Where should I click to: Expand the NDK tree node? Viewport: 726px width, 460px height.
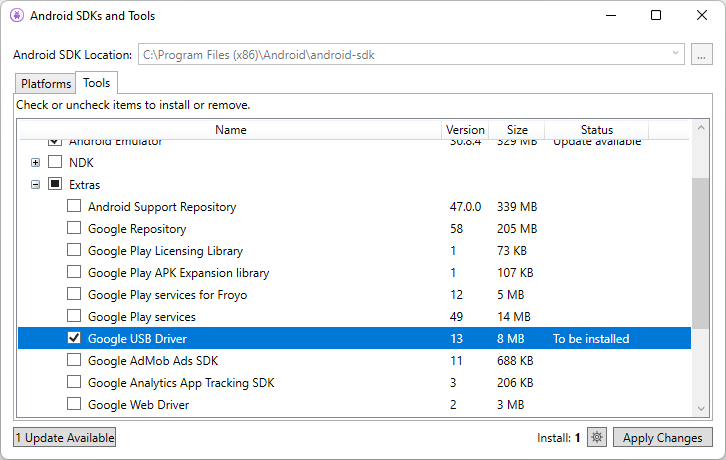pyautogui.click(x=36, y=163)
